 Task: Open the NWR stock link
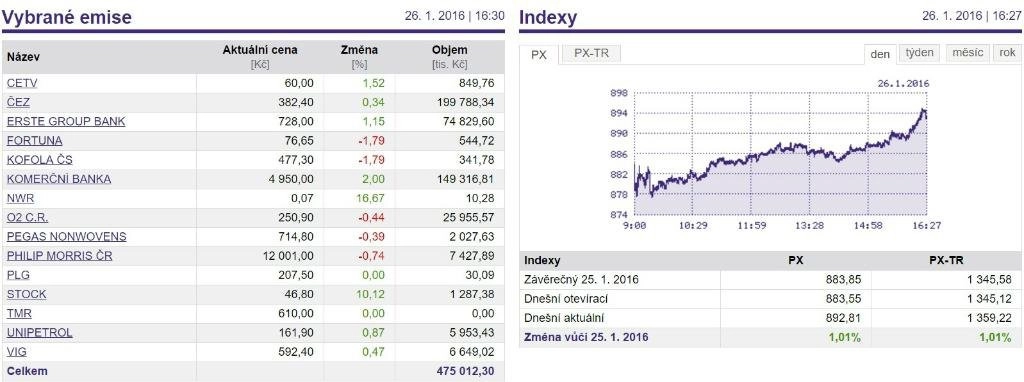[20, 199]
